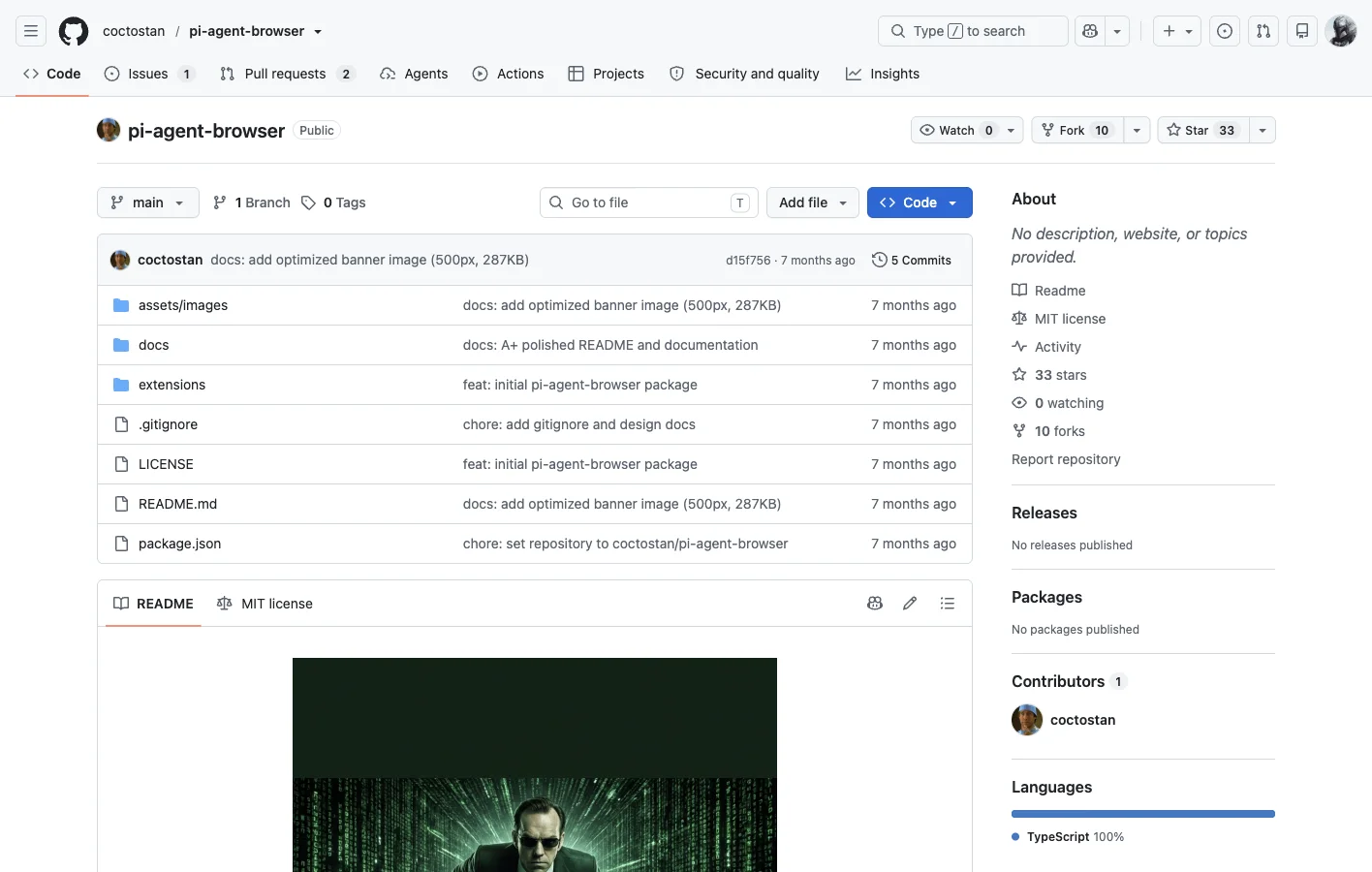Click the extensions folder icon
The image size is (1372, 872).
click(x=121, y=385)
